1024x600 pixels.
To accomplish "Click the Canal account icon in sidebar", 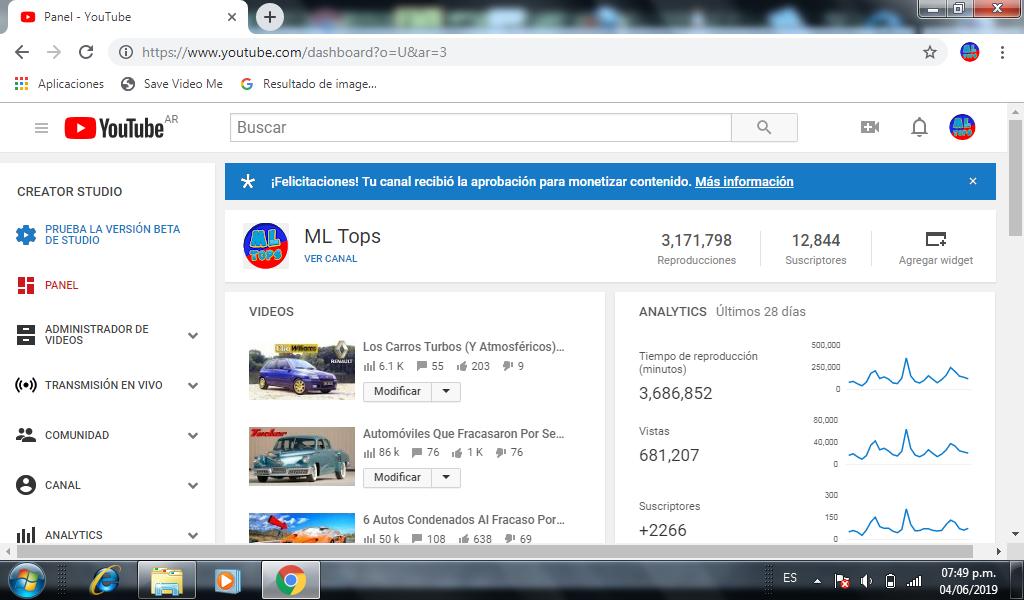I will 26,485.
